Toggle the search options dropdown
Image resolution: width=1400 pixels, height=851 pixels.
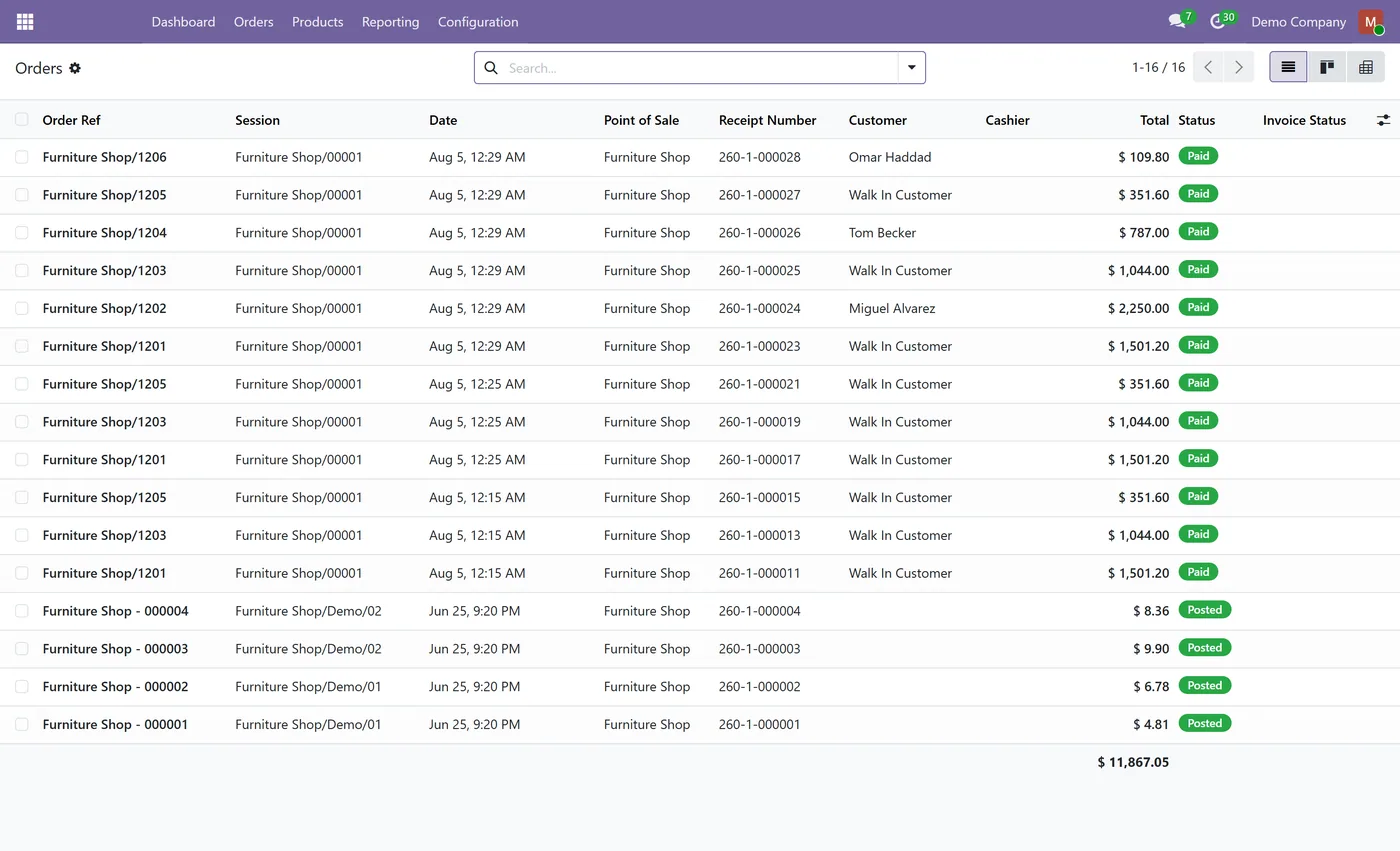point(912,68)
